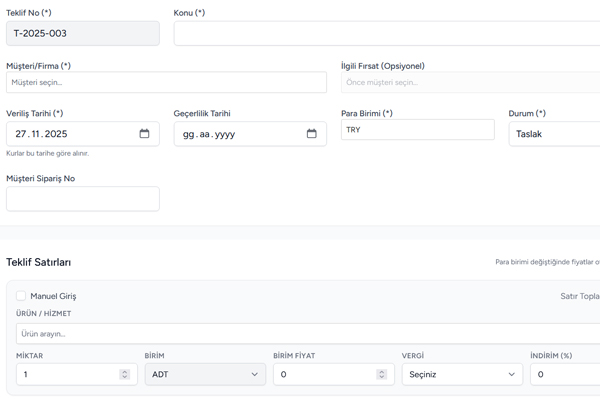The height and width of the screenshot is (400, 600).
Task: Click the Müşteri/Firma selection field
Action: pos(166,82)
